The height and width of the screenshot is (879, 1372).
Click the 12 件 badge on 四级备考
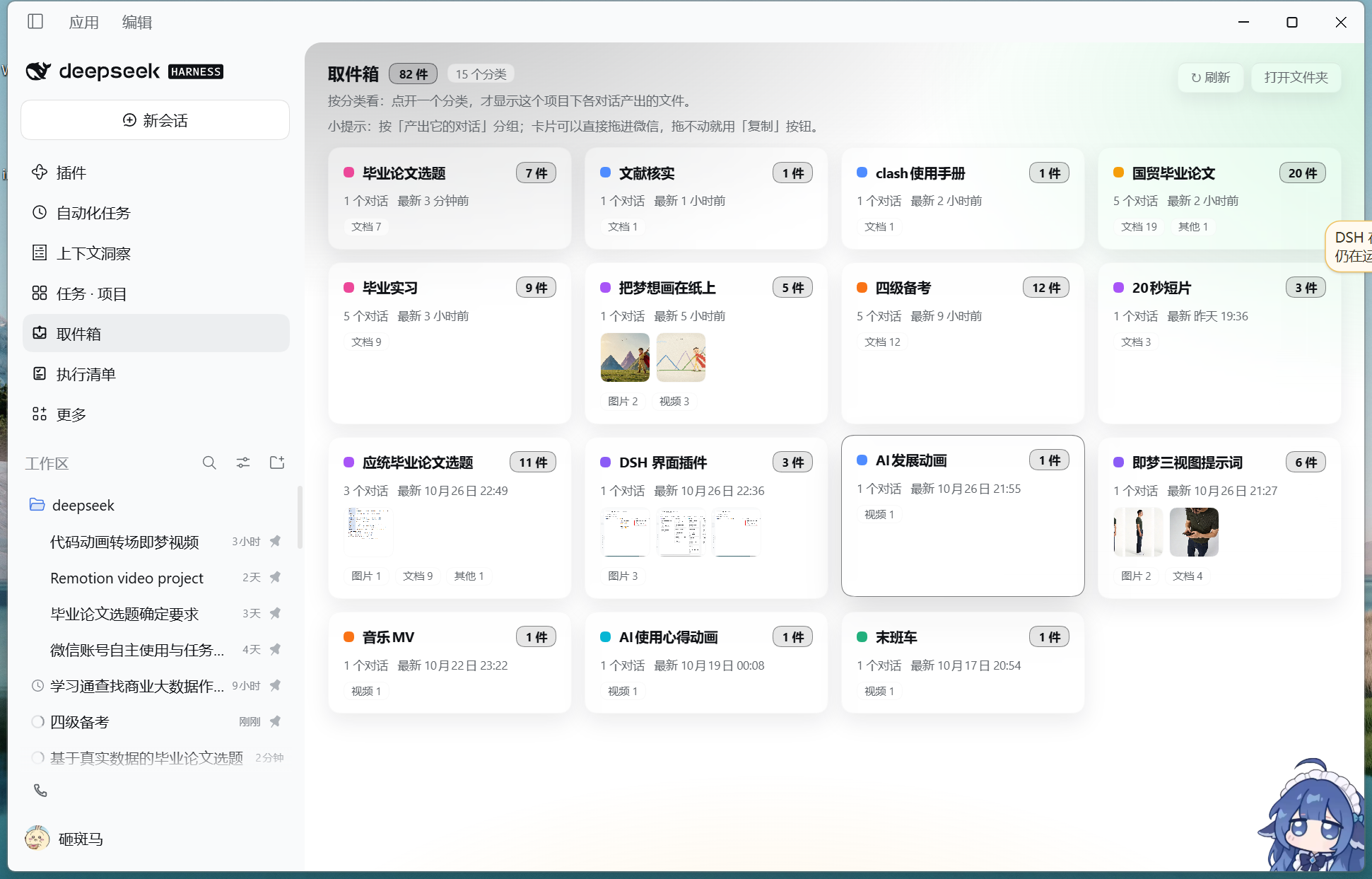click(1046, 287)
